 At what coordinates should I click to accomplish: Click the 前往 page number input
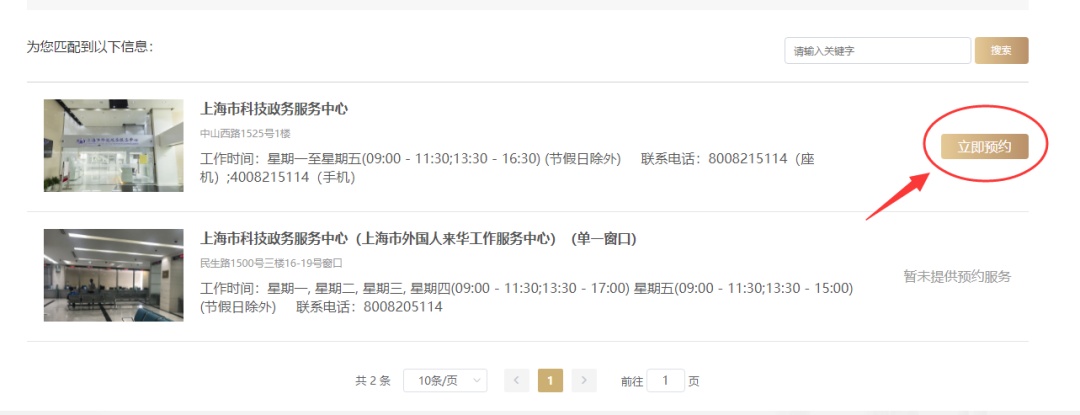point(665,381)
